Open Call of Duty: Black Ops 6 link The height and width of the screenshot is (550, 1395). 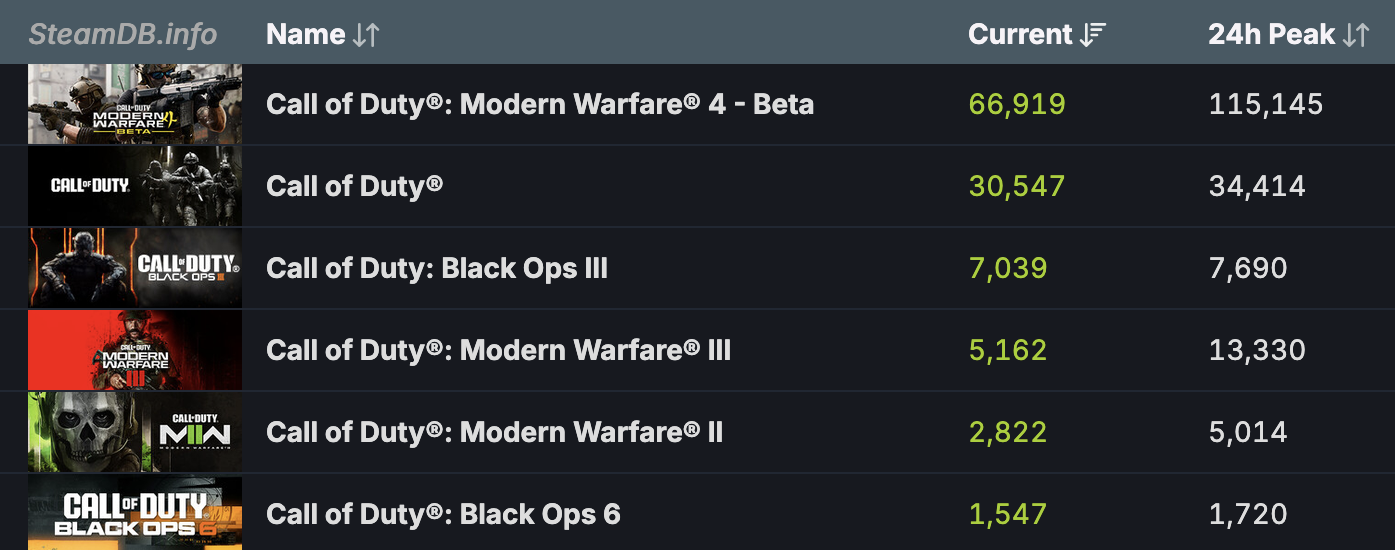(x=443, y=514)
